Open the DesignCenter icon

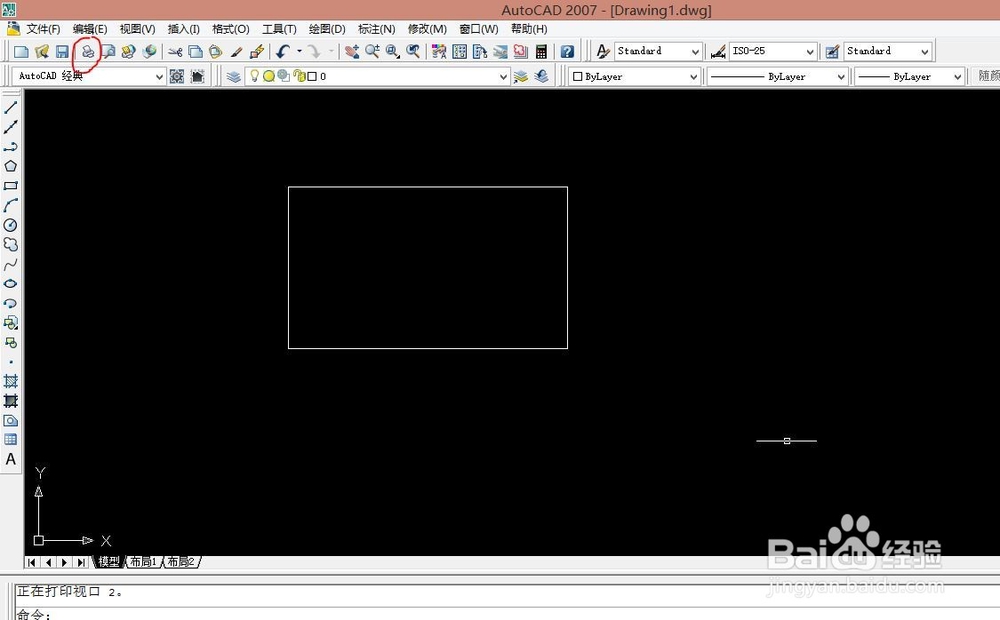(x=459, y=52)
